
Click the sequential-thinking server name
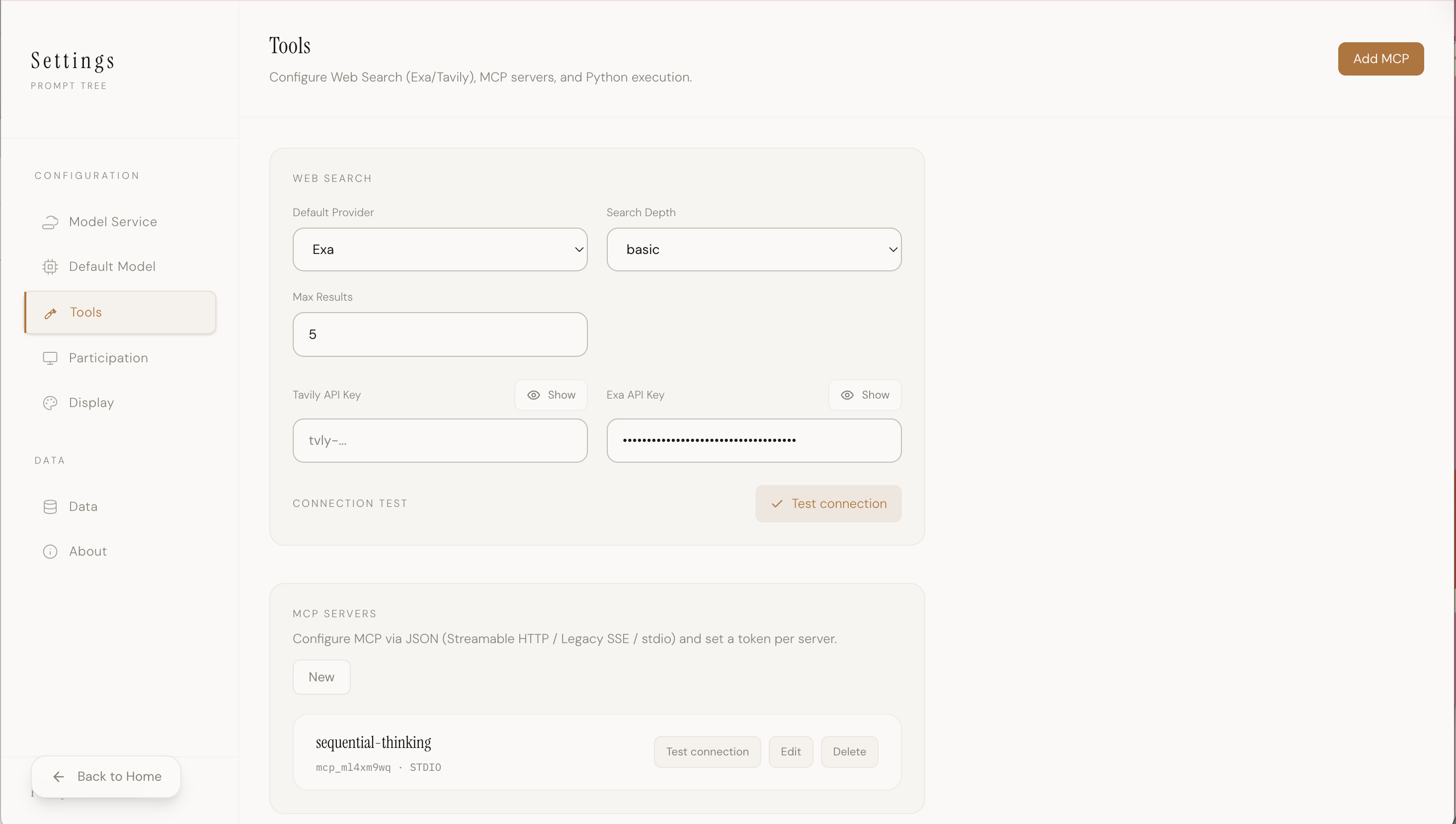point(374,742)
